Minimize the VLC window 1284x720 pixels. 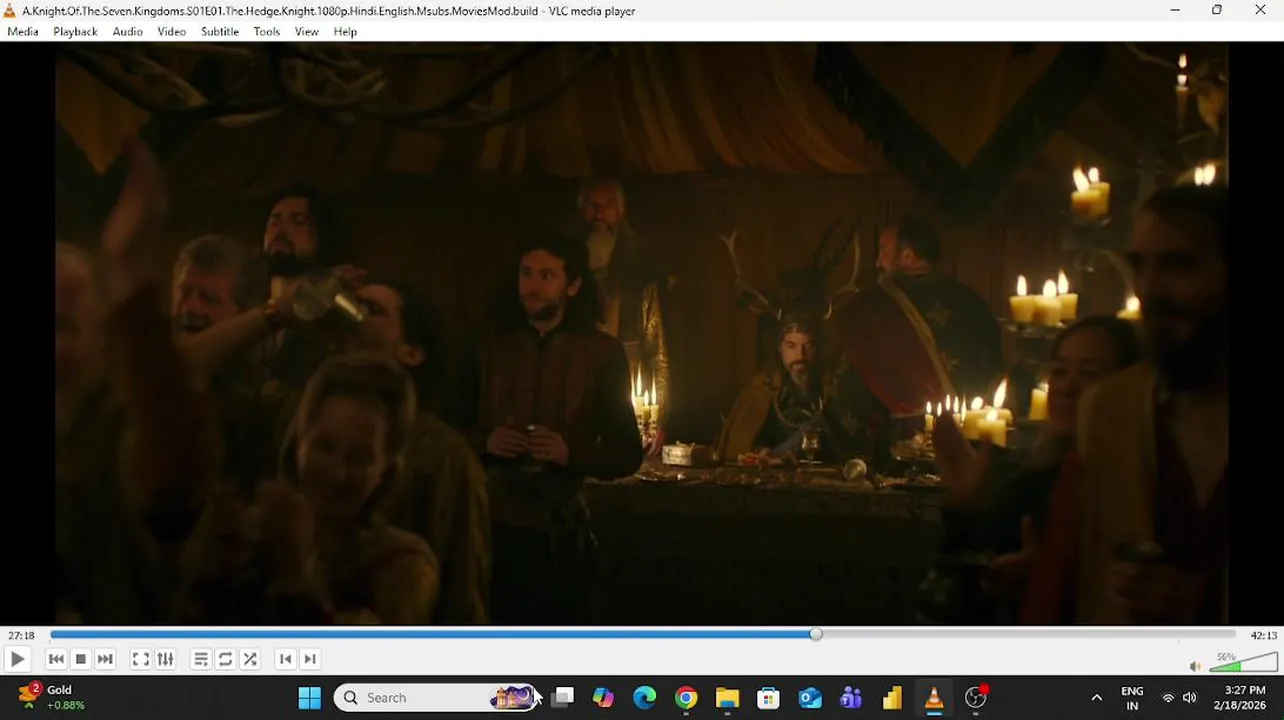[1174, 10]
